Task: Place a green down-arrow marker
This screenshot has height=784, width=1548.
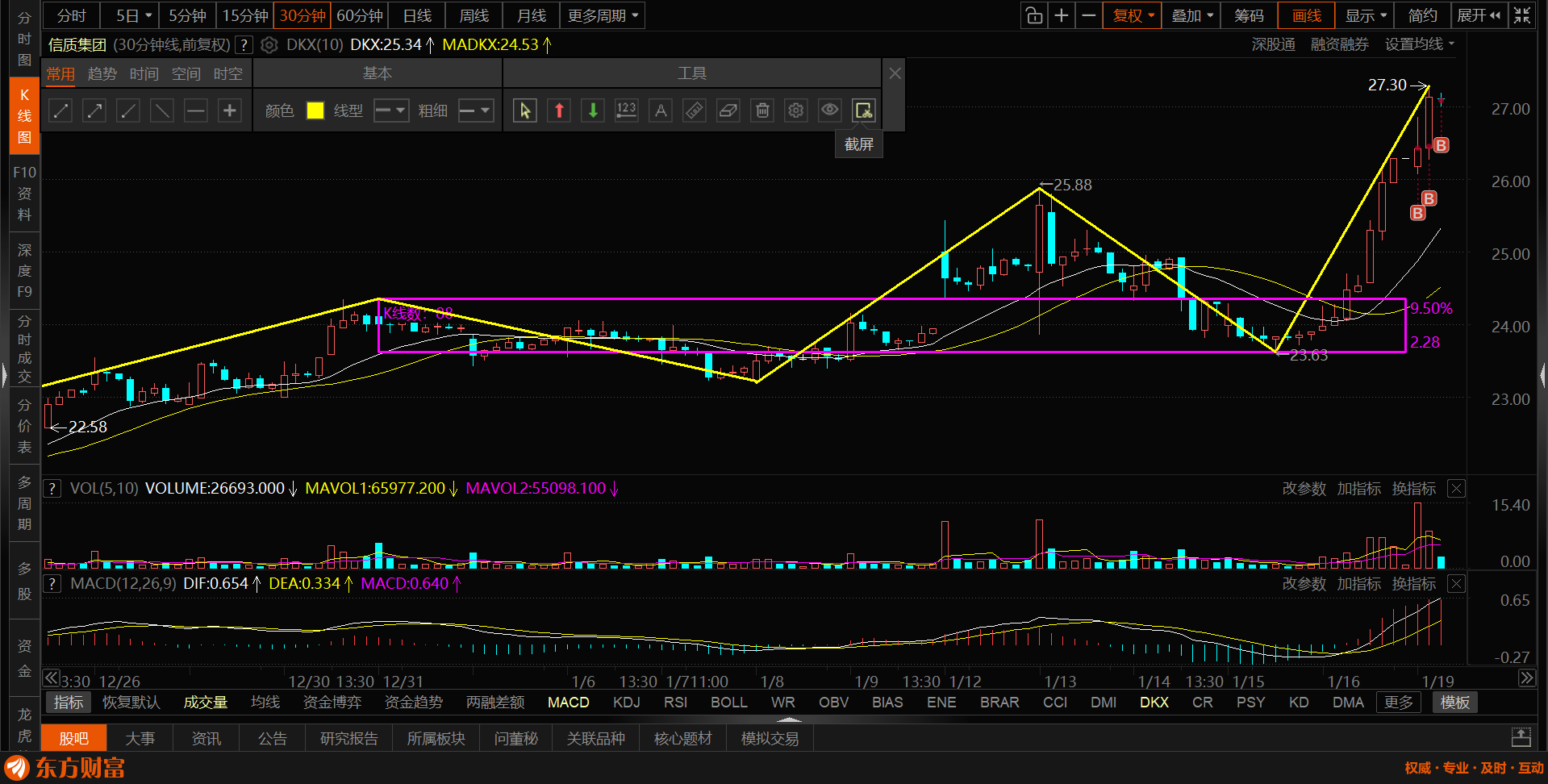Action: (593, 111)
